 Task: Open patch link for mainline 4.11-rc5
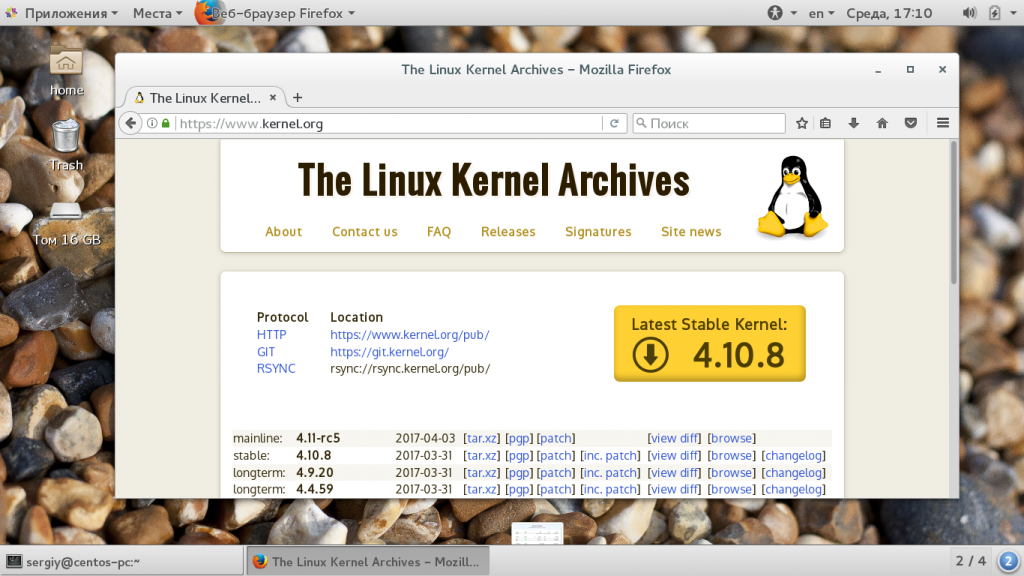[x=556, y=438]
